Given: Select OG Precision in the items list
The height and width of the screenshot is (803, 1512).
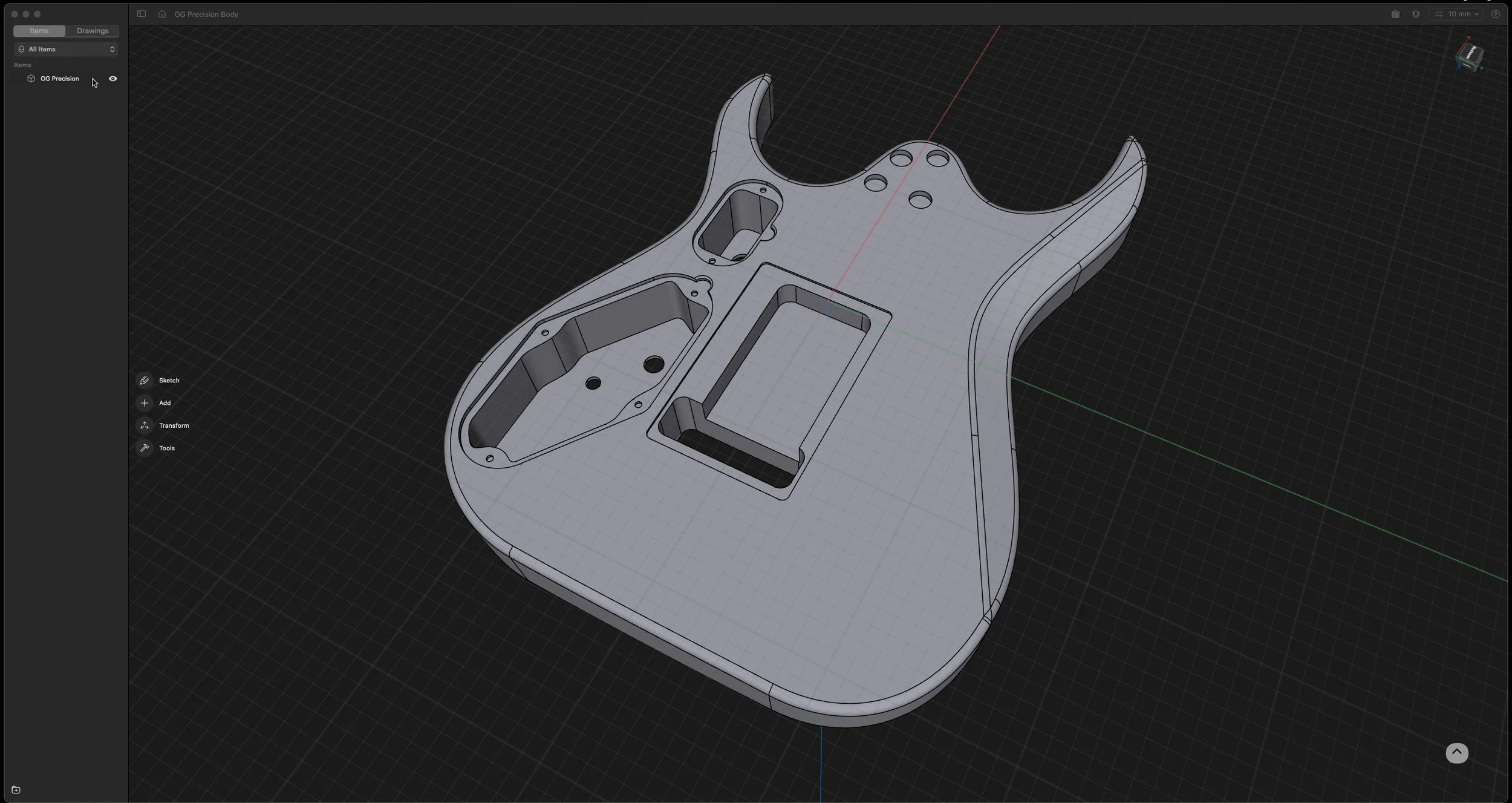Looking at the screenshot, I should (x=59, y=79).
